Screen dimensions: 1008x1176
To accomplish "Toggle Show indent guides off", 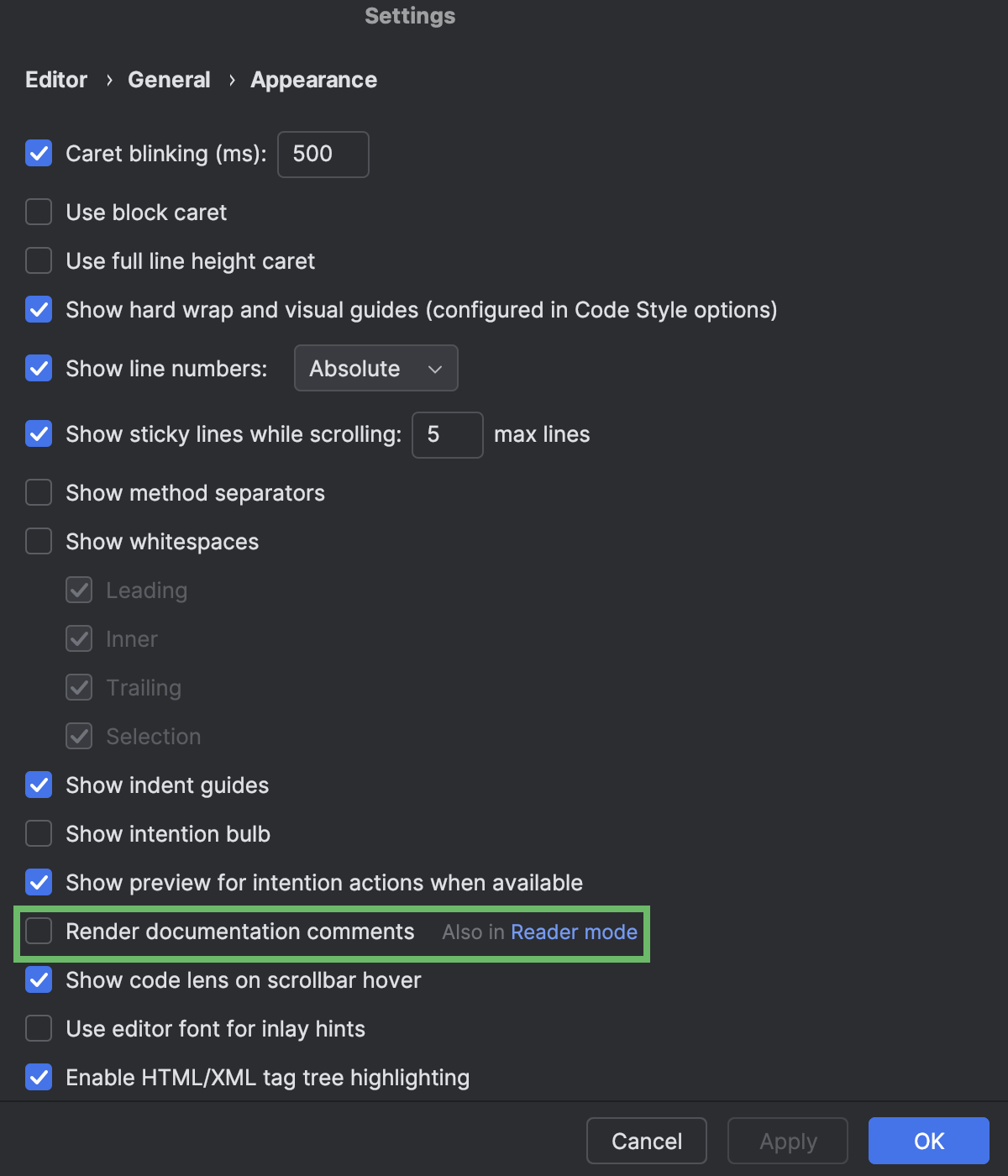I will [x=39, y=785].
